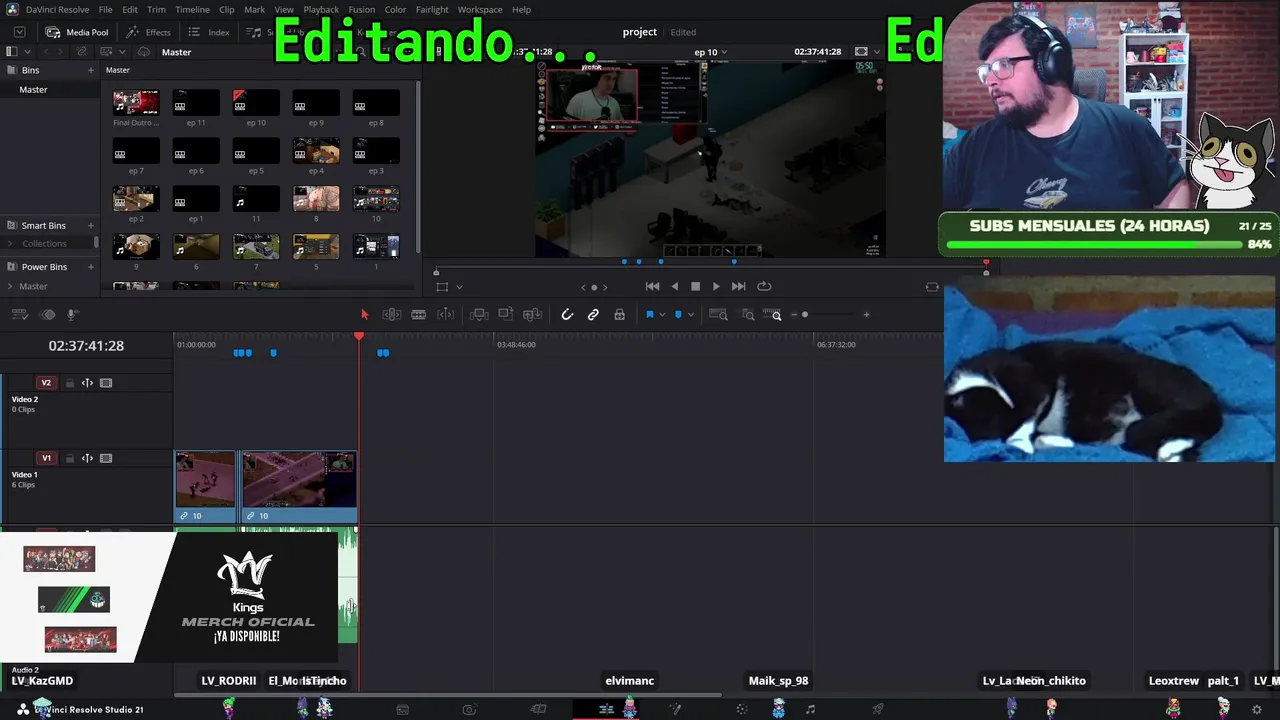Viewport: 1280px width, 720px height.
Task: Add a Power Bin with plus icon
Action: pyautogui.click(x=91, y=267)
